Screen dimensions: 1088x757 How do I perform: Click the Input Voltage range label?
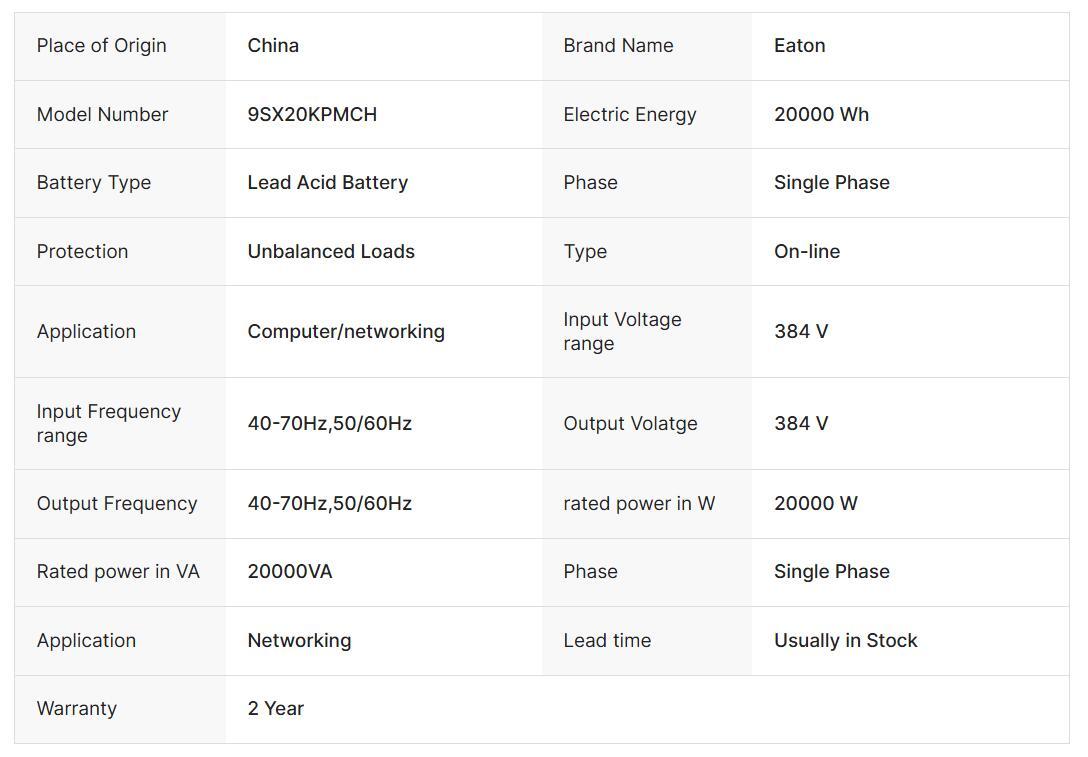[x=621, y=331]
